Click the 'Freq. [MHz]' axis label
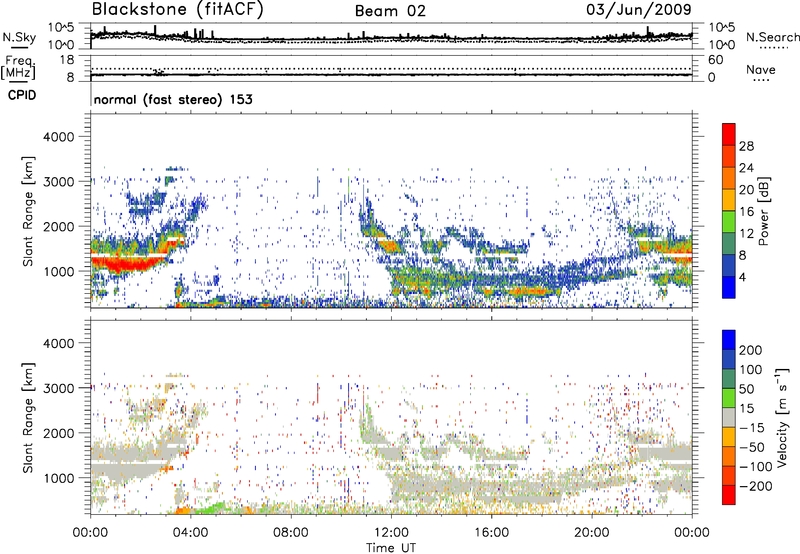The width and height of the screenshot is (800, 554). click(18, 68)
